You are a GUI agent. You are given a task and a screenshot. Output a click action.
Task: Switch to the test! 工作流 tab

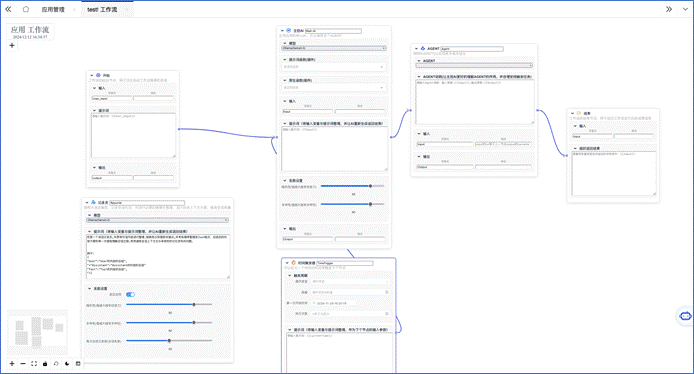(102, 9)
